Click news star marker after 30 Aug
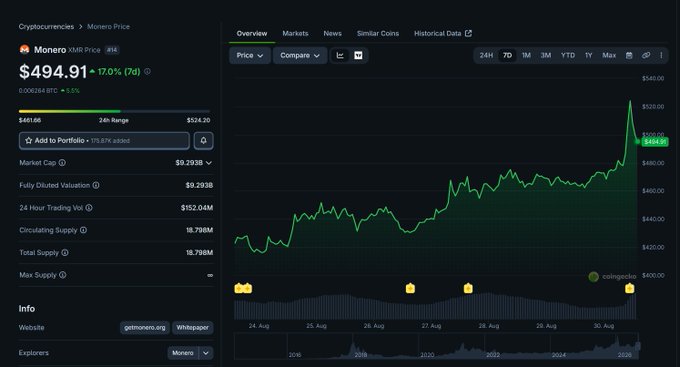 click(x=630, y=288)
